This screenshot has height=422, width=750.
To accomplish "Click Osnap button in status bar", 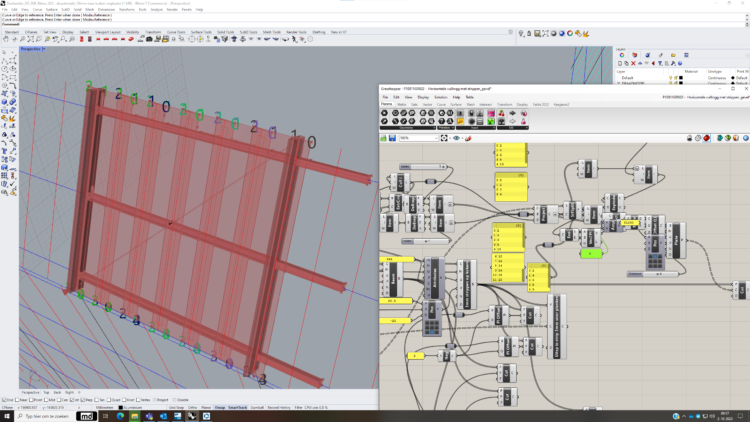I will (x=219, y=407).
